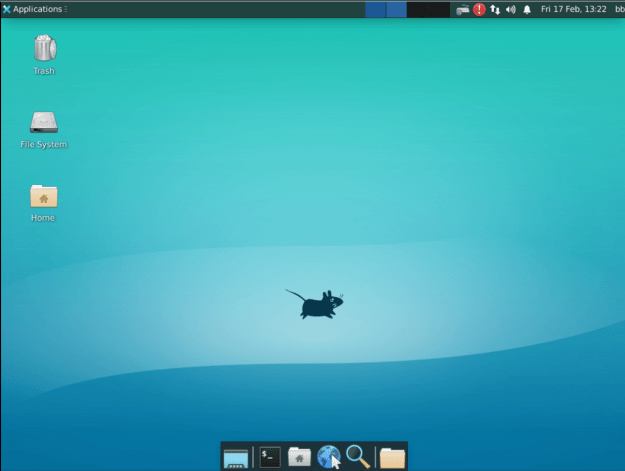Open the Directory Menu folder in dock
The height and width of the screenshot is (471, 625).
click(392, 457)
